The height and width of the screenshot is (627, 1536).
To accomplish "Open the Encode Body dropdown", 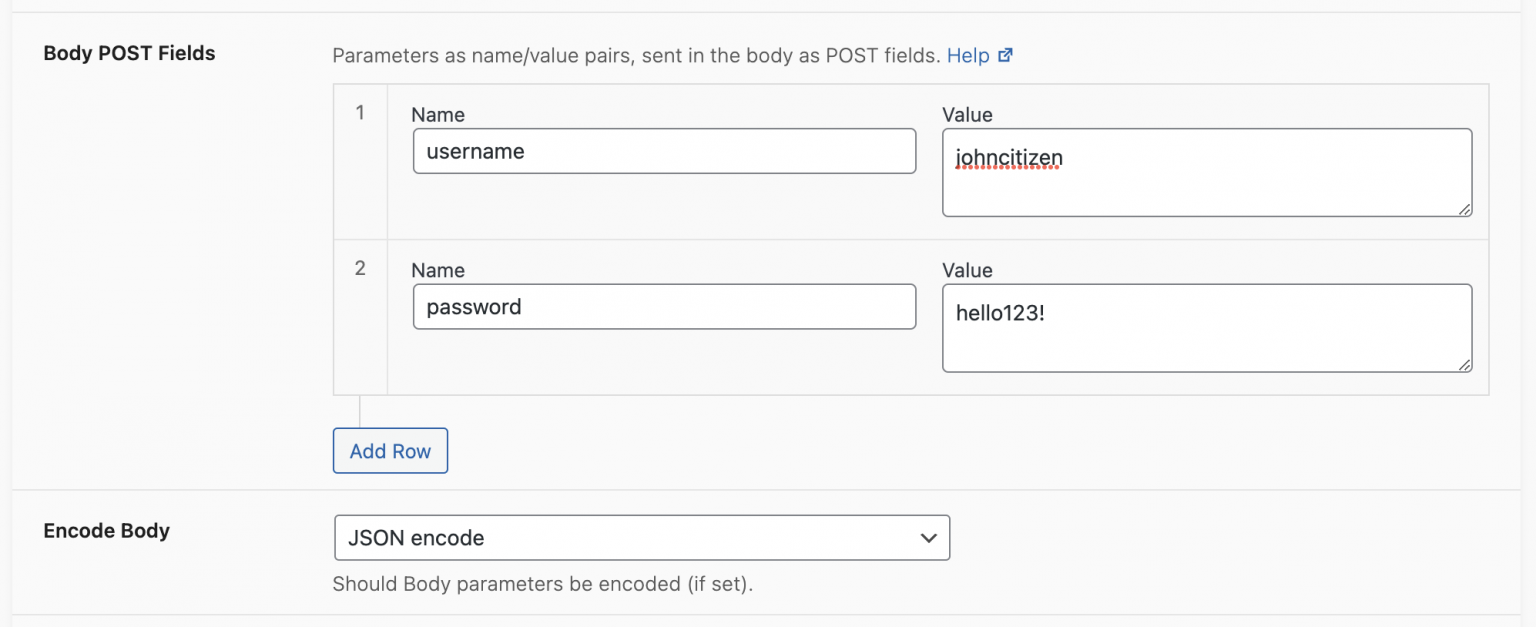I will click(x=642, y=538).
